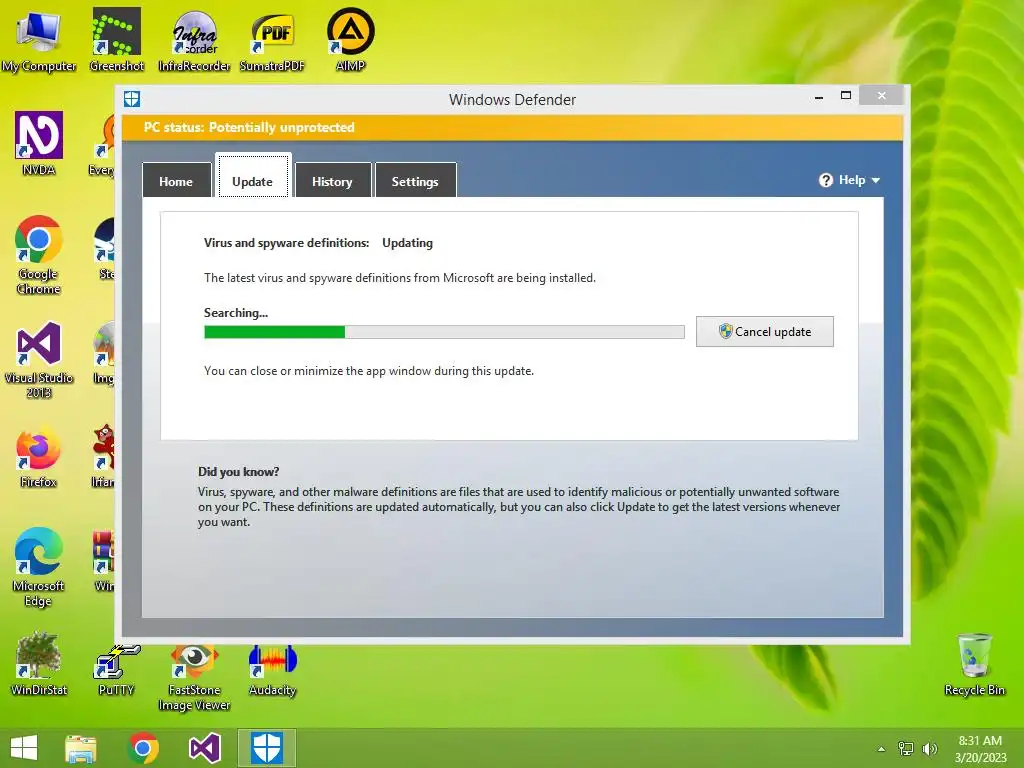Viewport: 1024px width, 768px height.
Task: Click 'Virus and spyware definitions:' label
Action: (287, 243)
